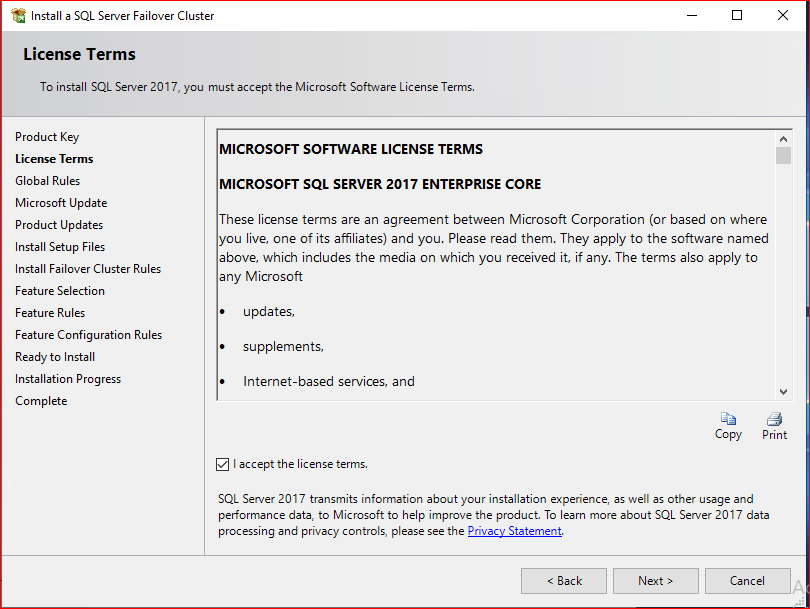Select Install Failover Cluster Rules step
The image size is (810, 609).
click(88, 269)
